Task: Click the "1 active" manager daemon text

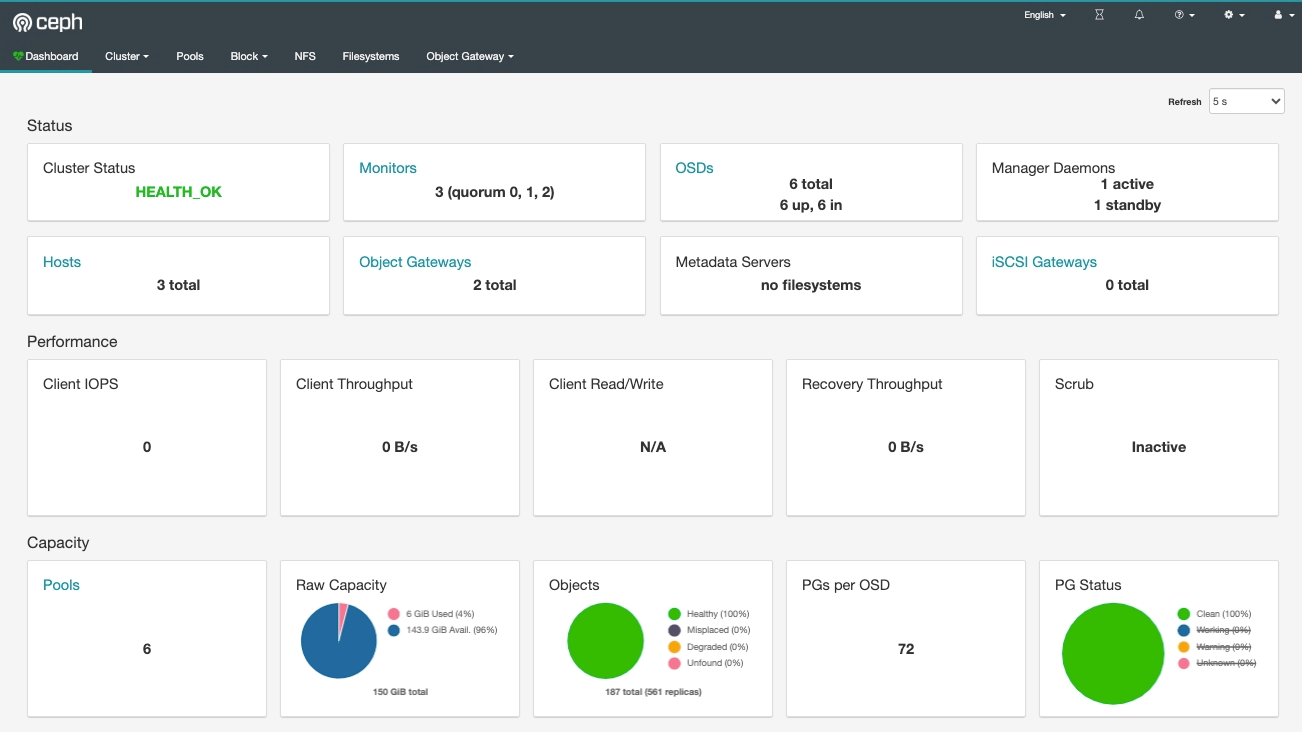Action: [1127, 184]
